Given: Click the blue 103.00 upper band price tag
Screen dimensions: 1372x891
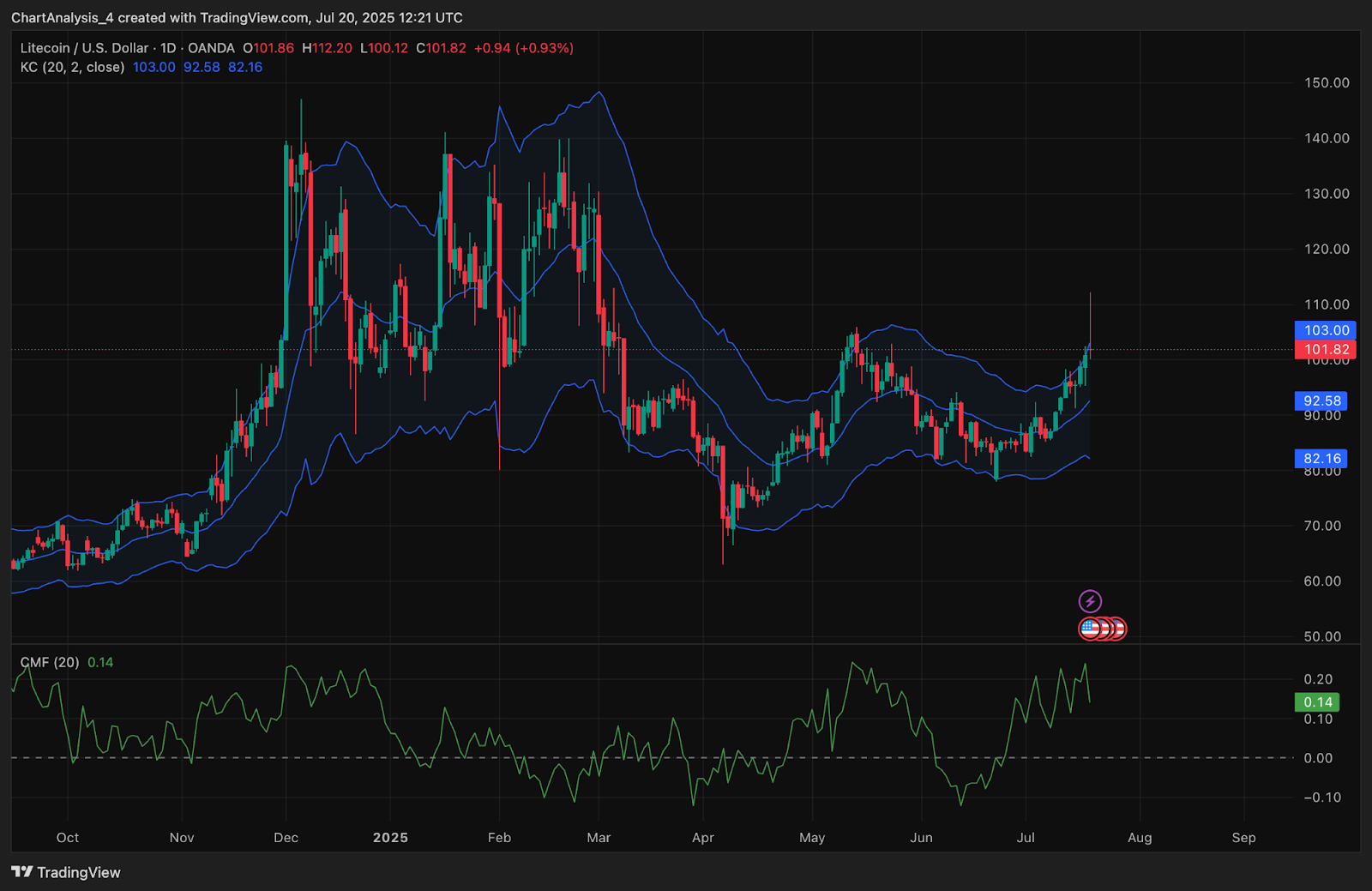Looking at the screenshot, I should pos(1325,330).
